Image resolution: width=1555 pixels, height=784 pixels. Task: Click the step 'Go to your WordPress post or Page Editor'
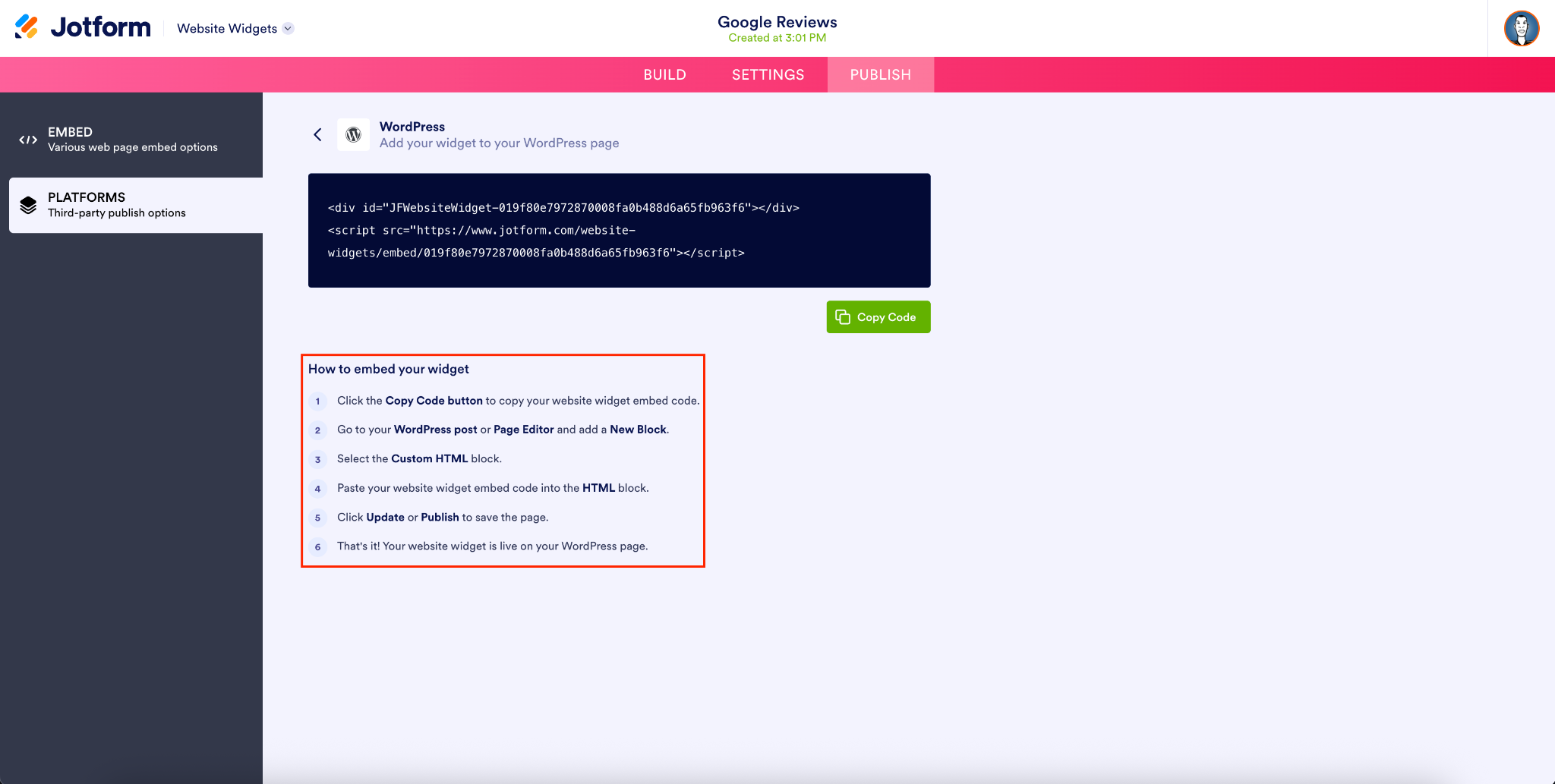point(503,430)
